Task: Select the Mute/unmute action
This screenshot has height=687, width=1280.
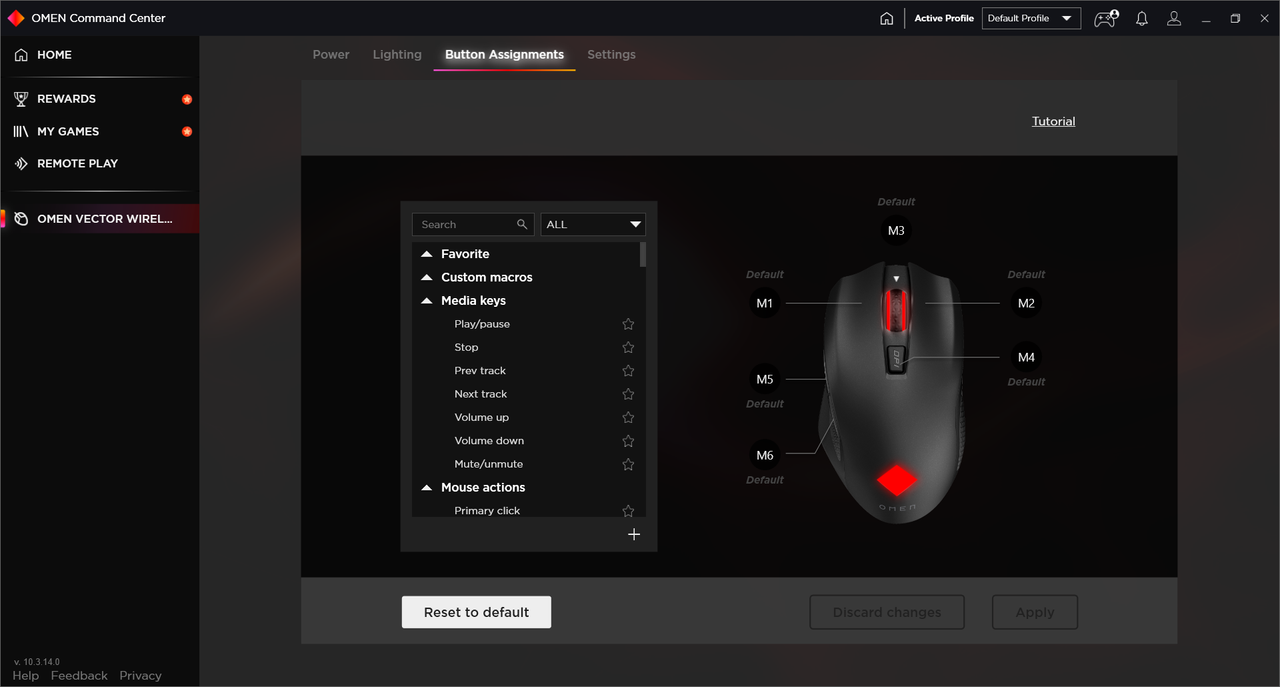Action: [489, 464]
